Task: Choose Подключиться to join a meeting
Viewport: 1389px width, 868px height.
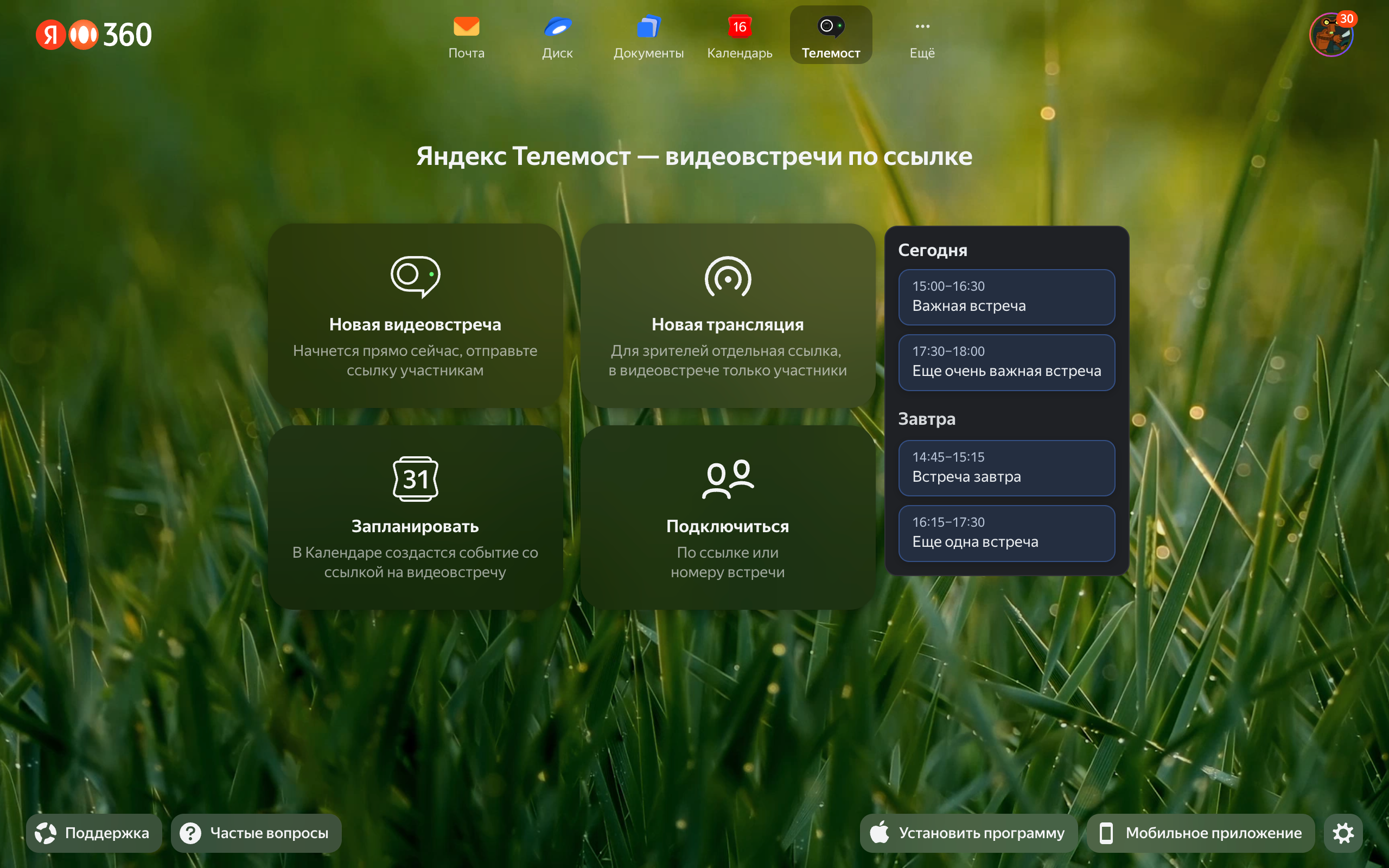Action: [727, 517]
